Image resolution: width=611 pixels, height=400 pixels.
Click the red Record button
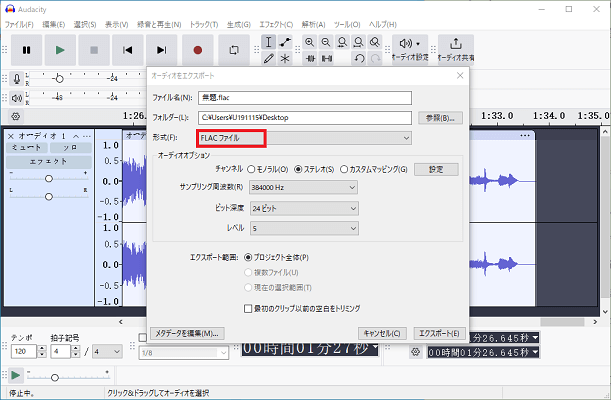click(x=198, y=50)
